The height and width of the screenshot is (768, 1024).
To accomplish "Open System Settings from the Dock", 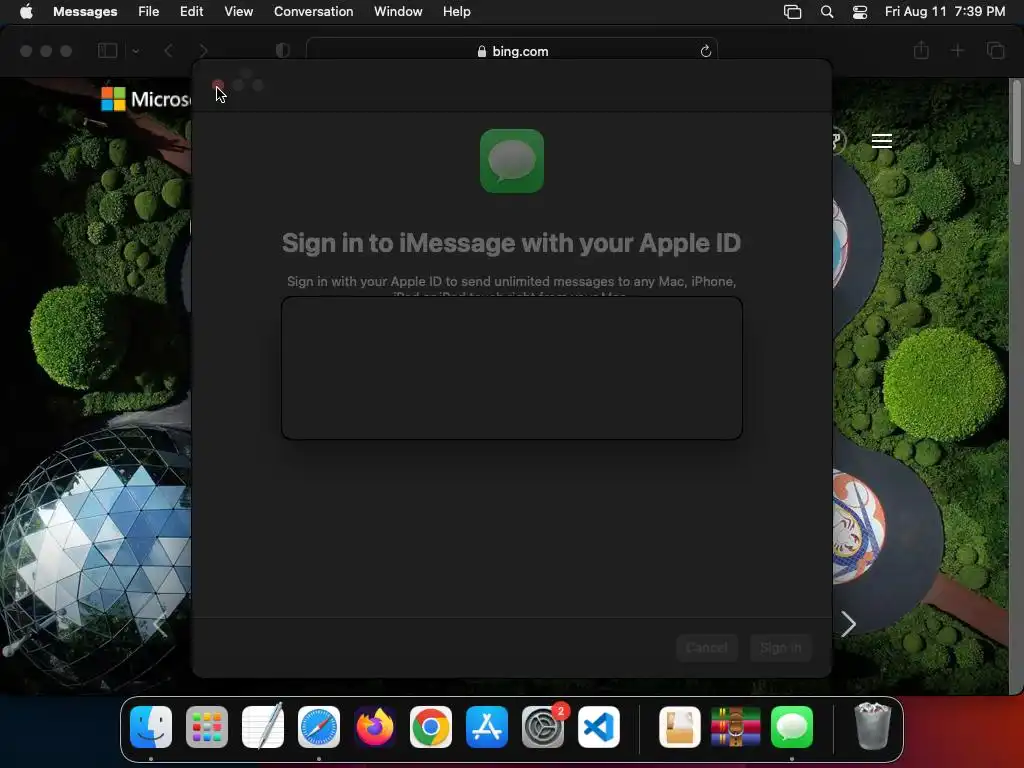I will (x=543, y=727).
